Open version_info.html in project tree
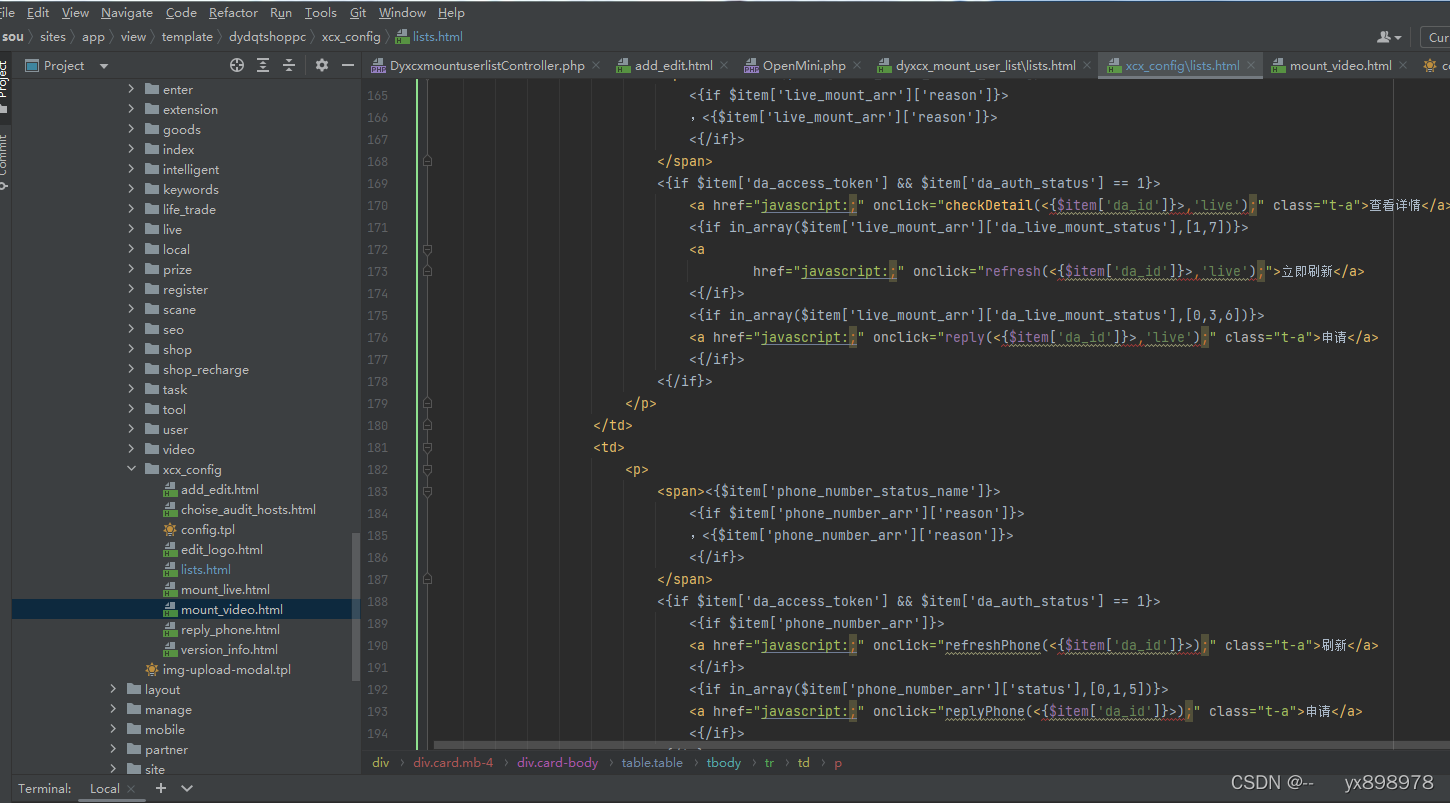This screenshot has width=1450, height=803. (x=229, y=649)
